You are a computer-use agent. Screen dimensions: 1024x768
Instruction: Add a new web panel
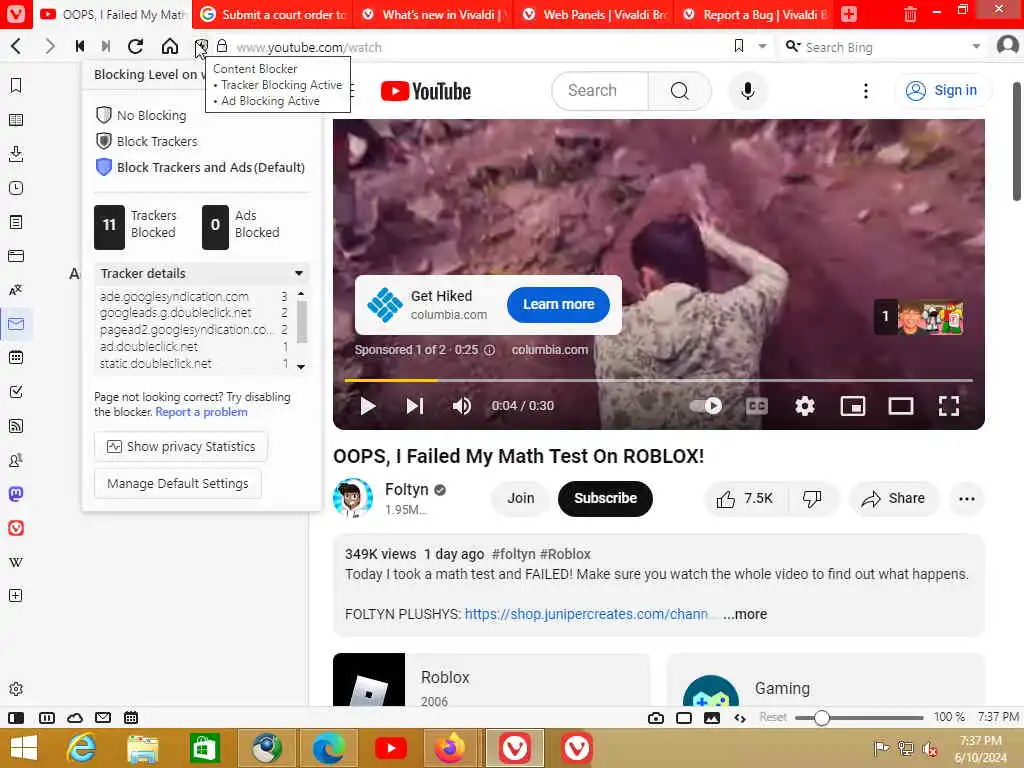tap(16, 596)
